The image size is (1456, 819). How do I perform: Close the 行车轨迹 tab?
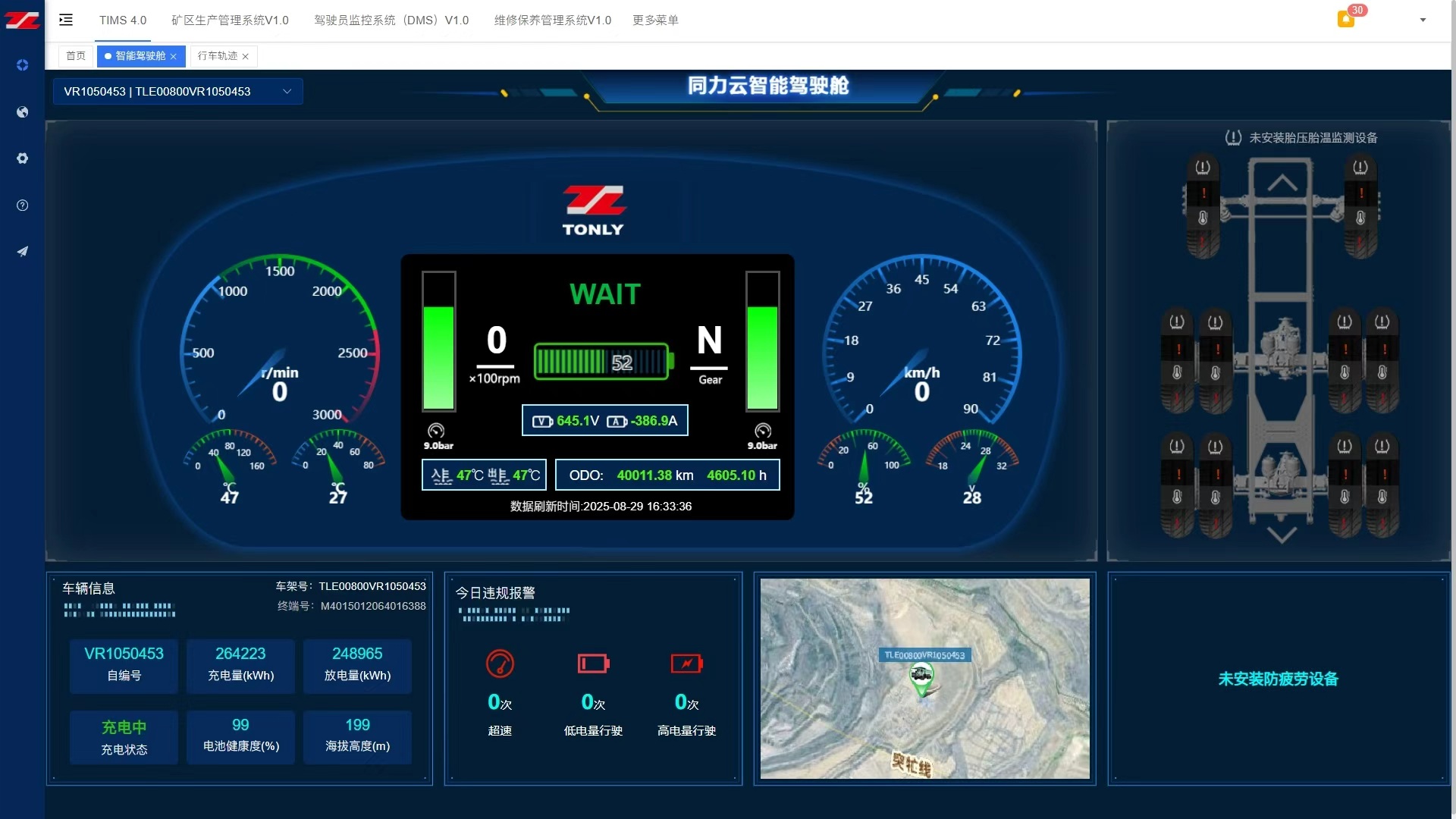246,56
